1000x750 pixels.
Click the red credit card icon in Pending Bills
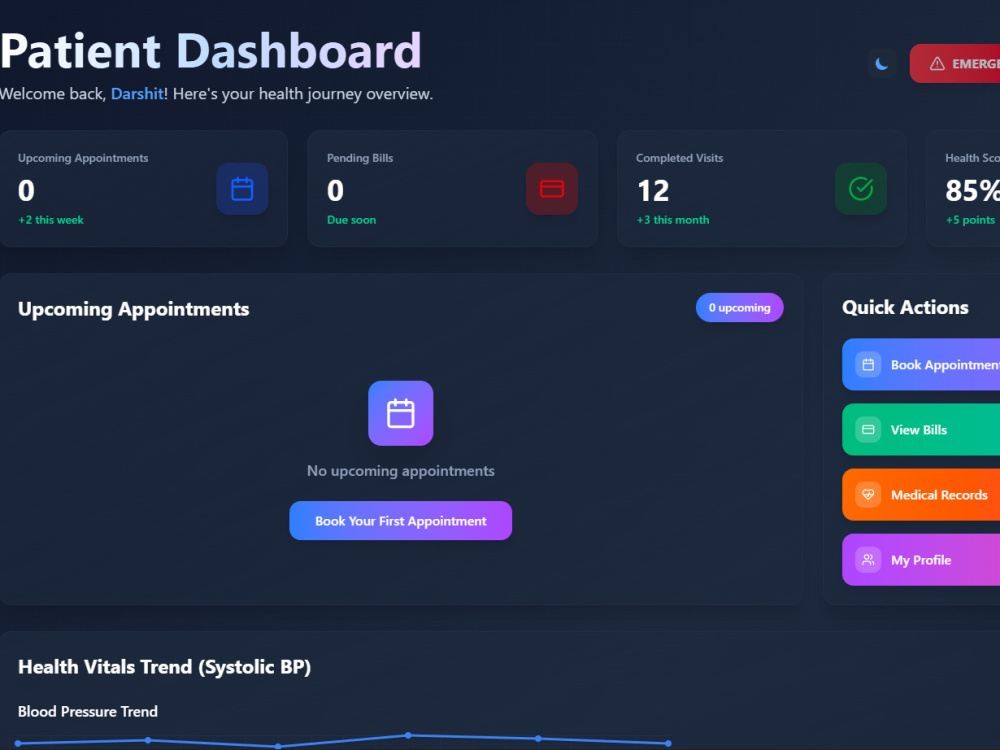(552, 189)
